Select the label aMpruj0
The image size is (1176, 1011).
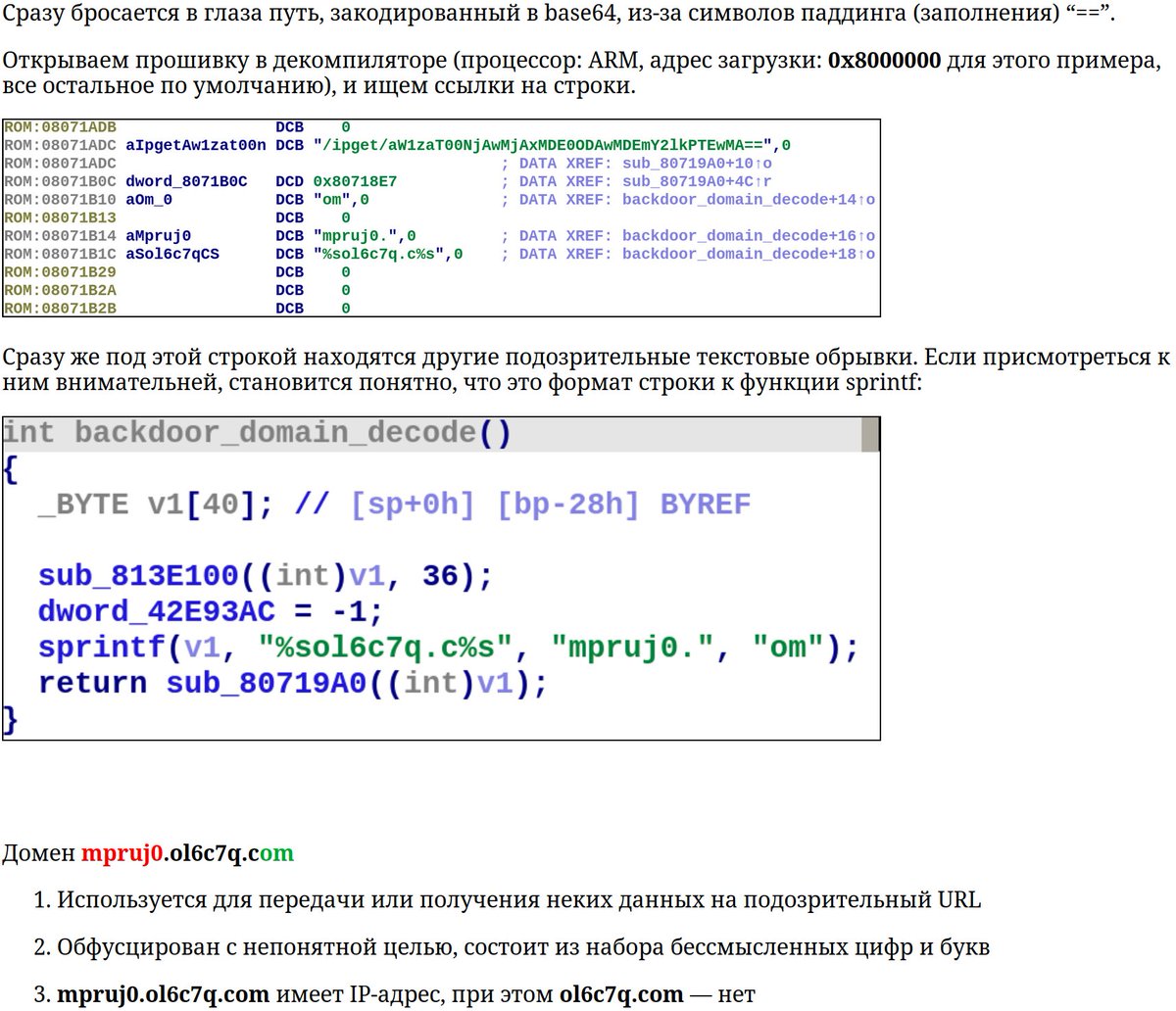click(x=158, y=236)
